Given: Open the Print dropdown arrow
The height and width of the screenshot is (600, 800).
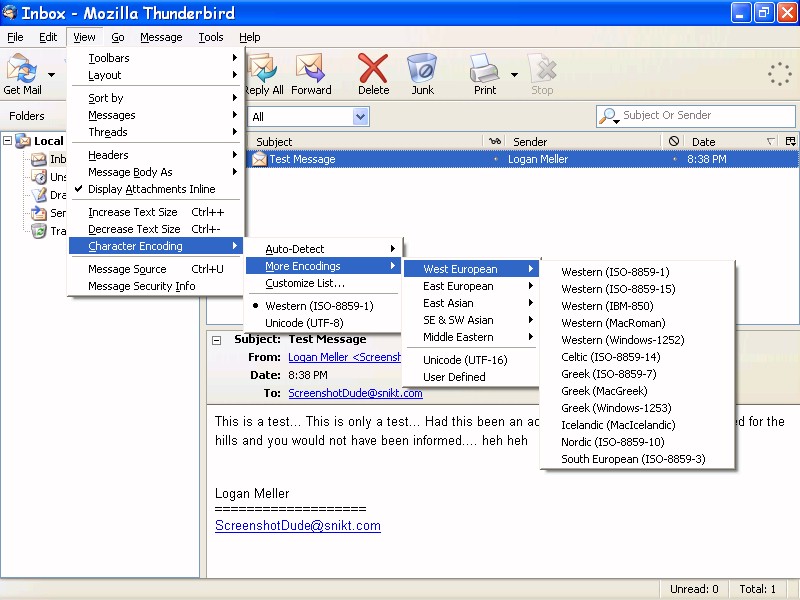Looking at the screenshot, I should pyautogui.click(x=514, y=74).
